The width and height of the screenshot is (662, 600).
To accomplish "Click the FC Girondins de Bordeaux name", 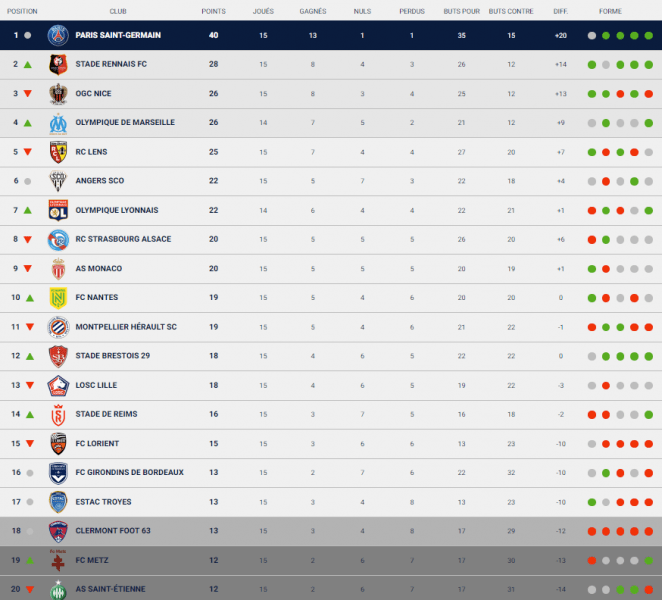I will point(129,473).
